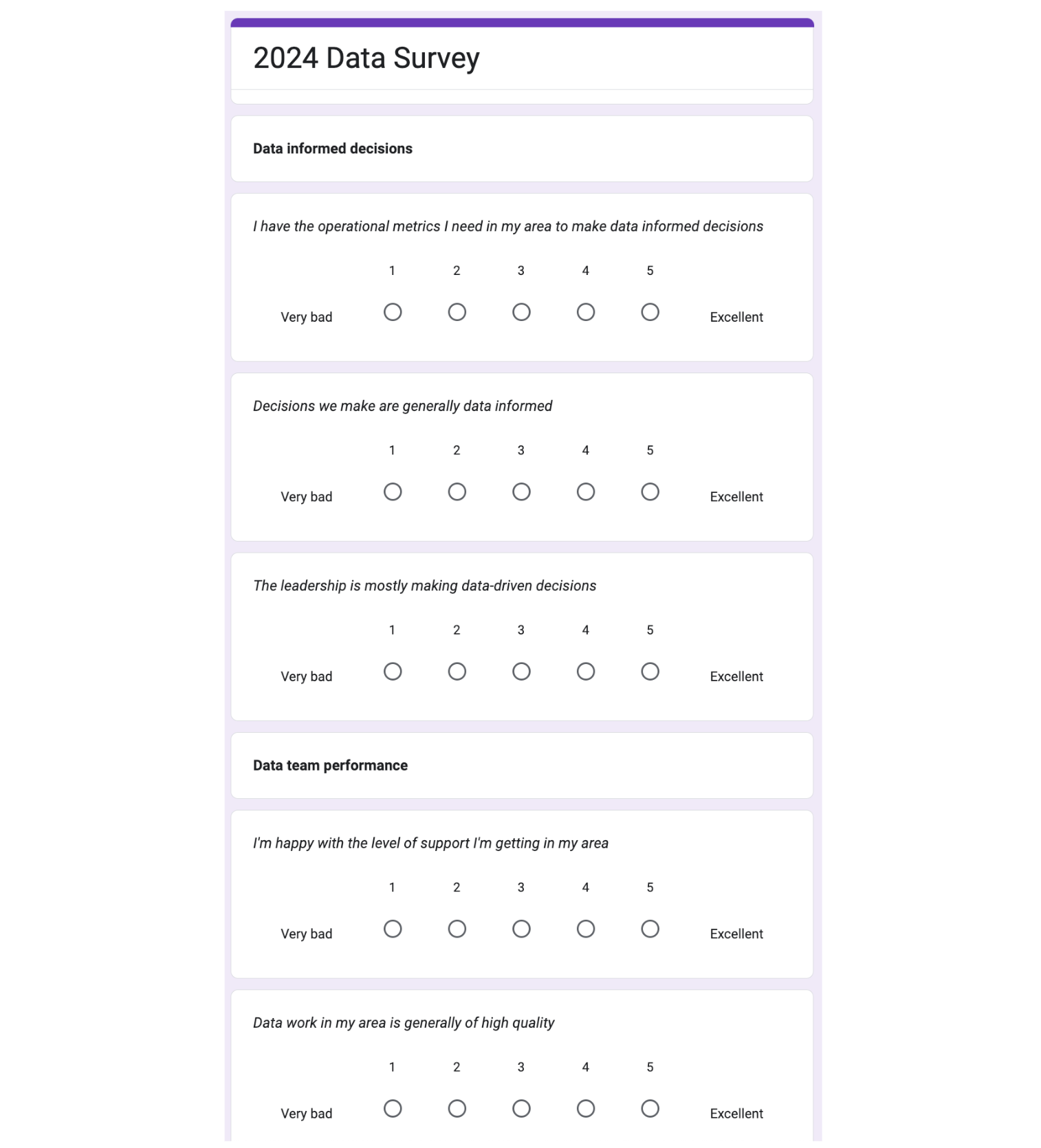
Task: Rate leadership data-driven decisions as 3
Action: tap(521, 672)
